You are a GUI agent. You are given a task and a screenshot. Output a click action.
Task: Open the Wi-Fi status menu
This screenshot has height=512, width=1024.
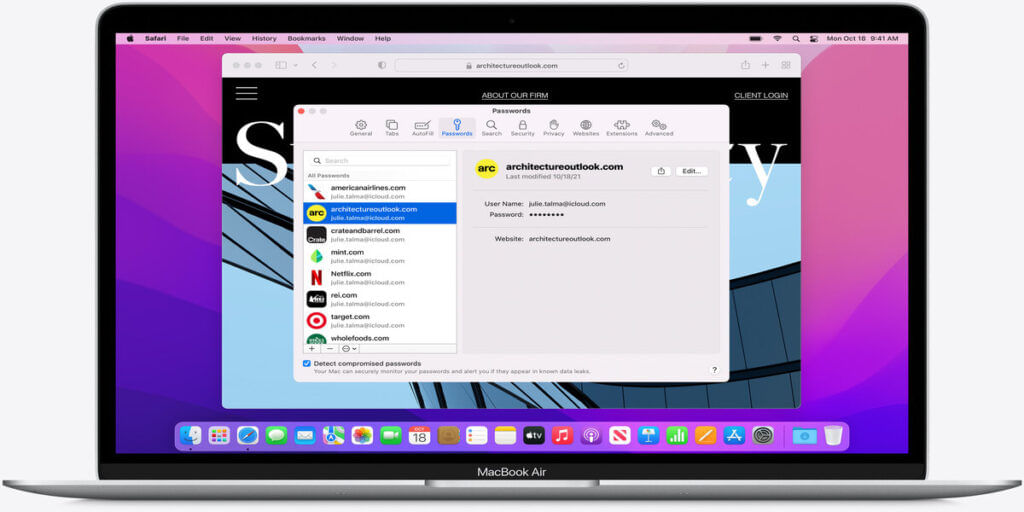tap(776, 39)
